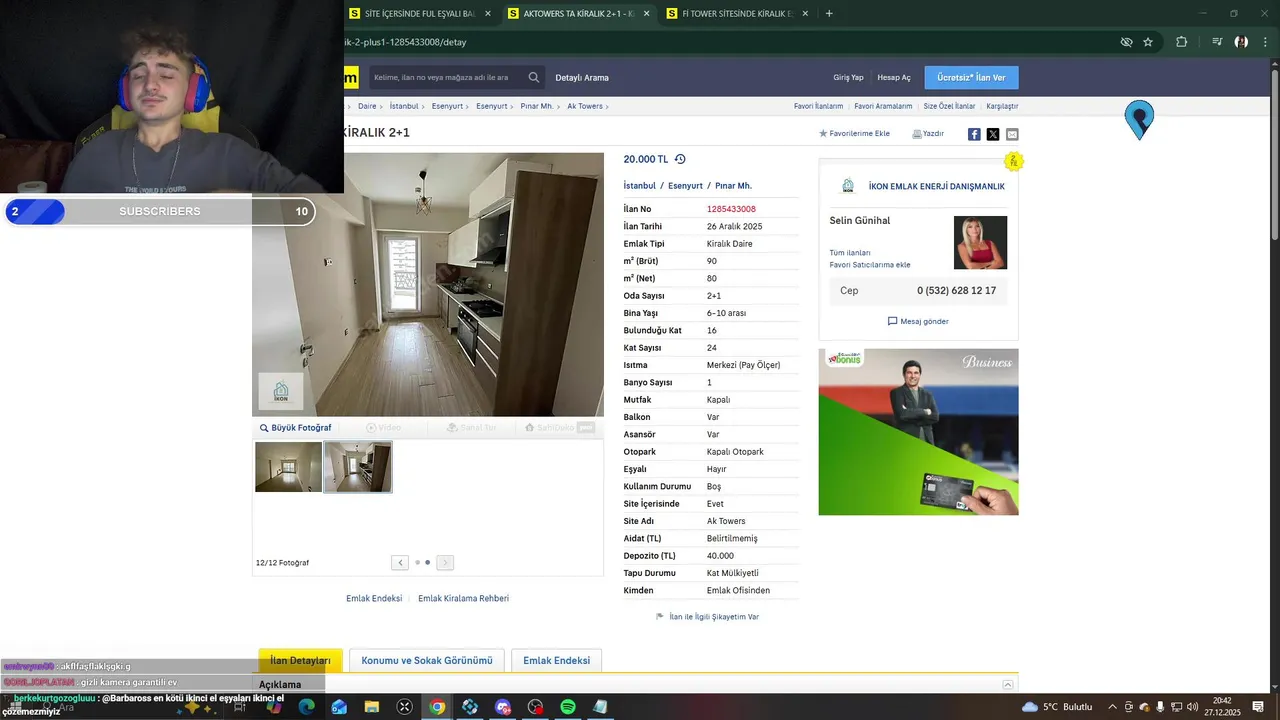Share listing on Facebook
The width and height of the screenshot is (1280, 720).
[974, 134]
